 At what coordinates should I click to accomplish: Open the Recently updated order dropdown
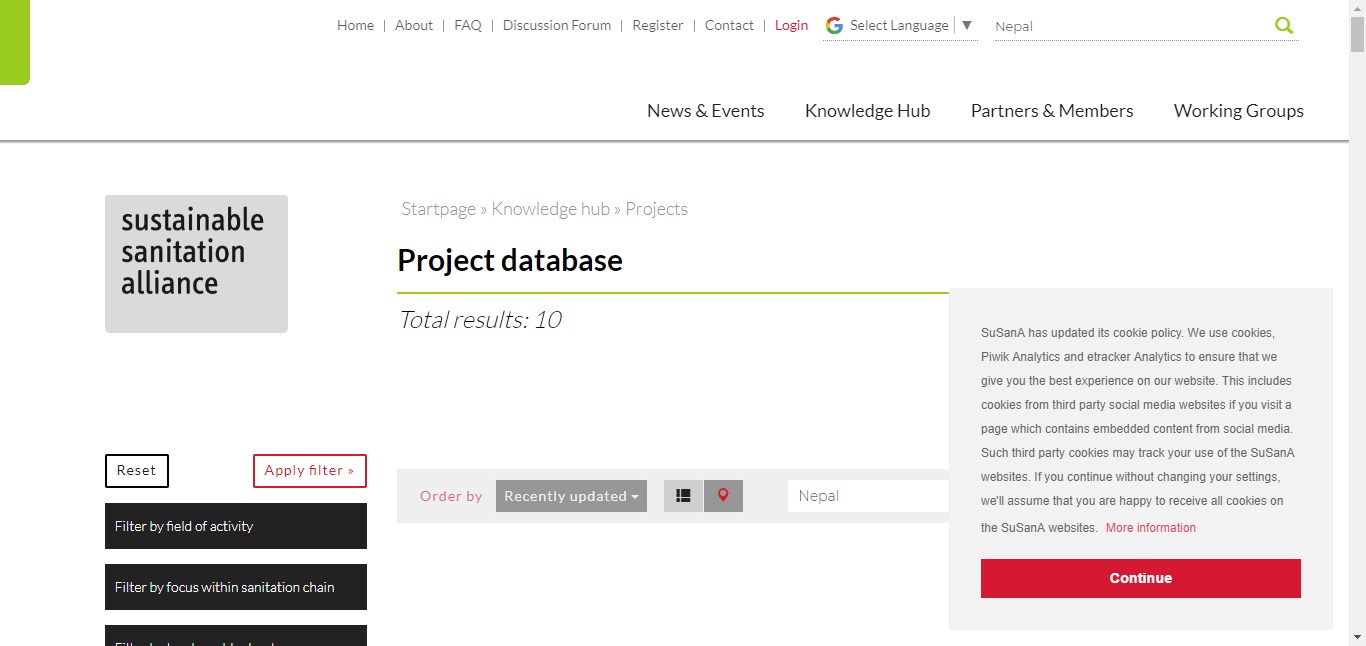[571, 496]
